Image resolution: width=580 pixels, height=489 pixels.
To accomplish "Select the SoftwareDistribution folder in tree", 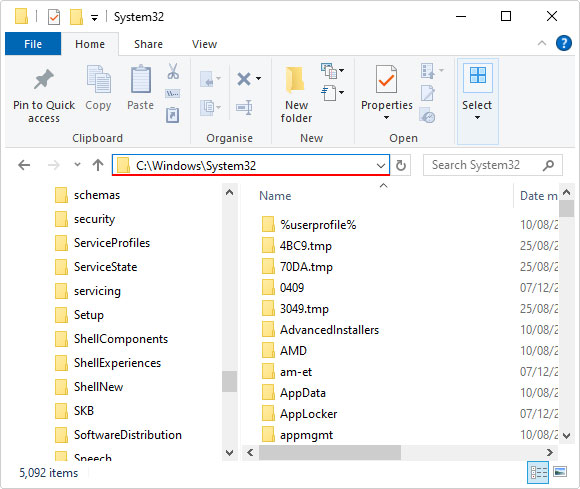I will 118,435.
